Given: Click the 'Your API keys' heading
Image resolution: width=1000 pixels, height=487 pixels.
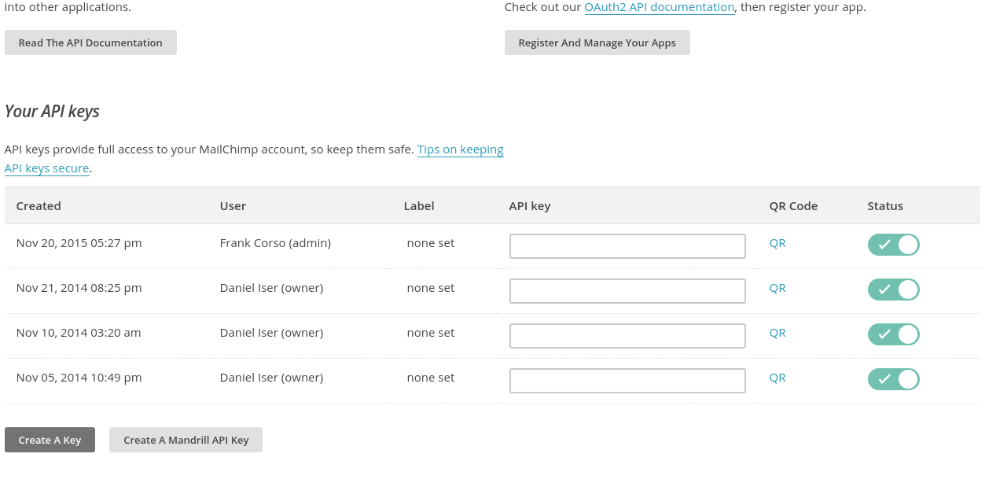Looking at the screenshot, I should click(52, 112).
